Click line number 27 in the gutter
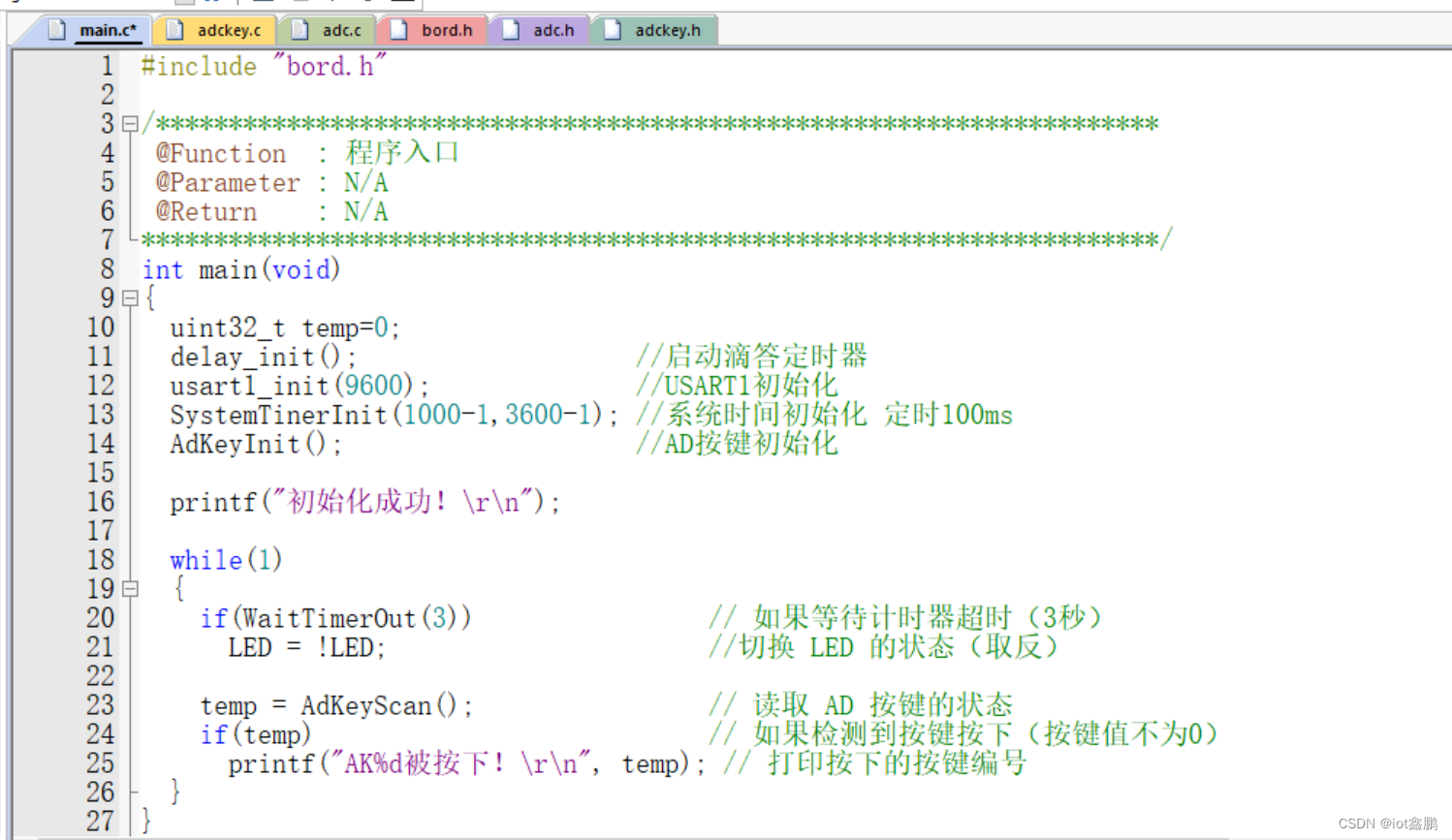The image size is (1452, 840). click(101, 822)
